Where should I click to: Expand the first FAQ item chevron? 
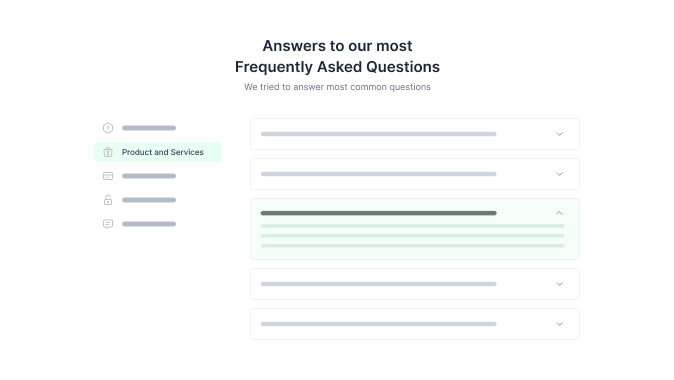click(x=559, y=134)
